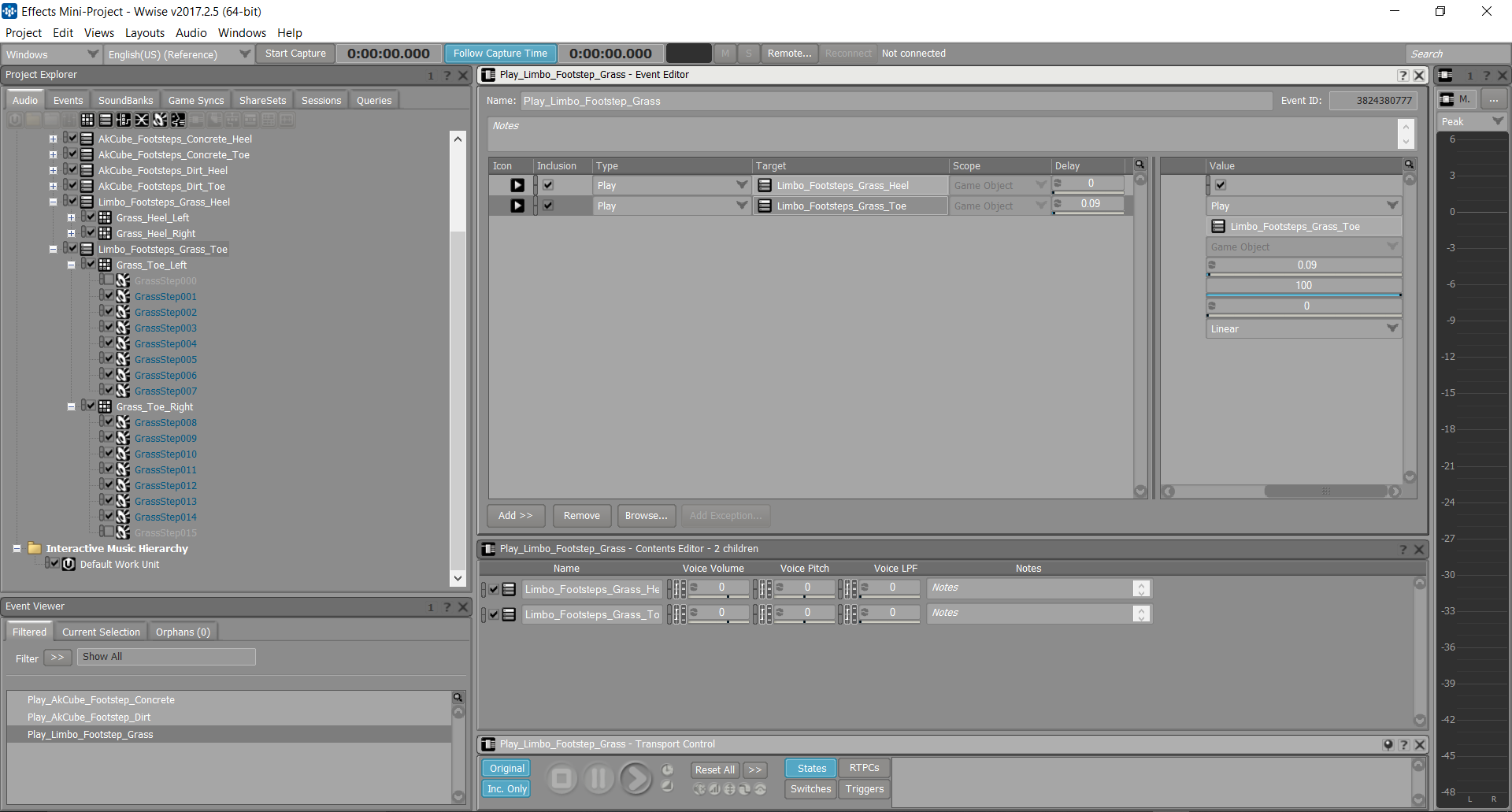Toggle inclusion checkbox for Limbo_Footsteps_Grass_Toe action
Screen dimensions: 1512x812
tap(548, 206)
